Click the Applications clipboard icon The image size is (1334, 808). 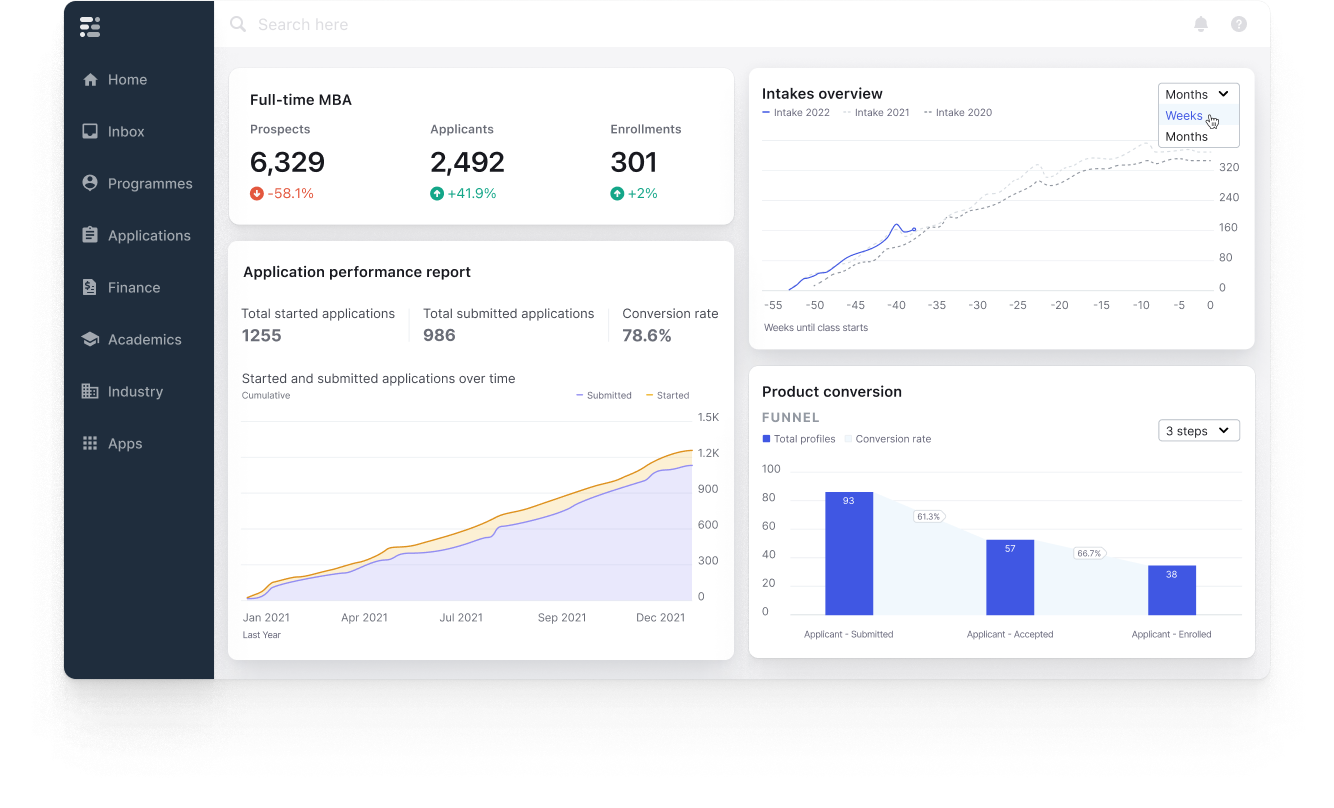click(x=90, y=236)
